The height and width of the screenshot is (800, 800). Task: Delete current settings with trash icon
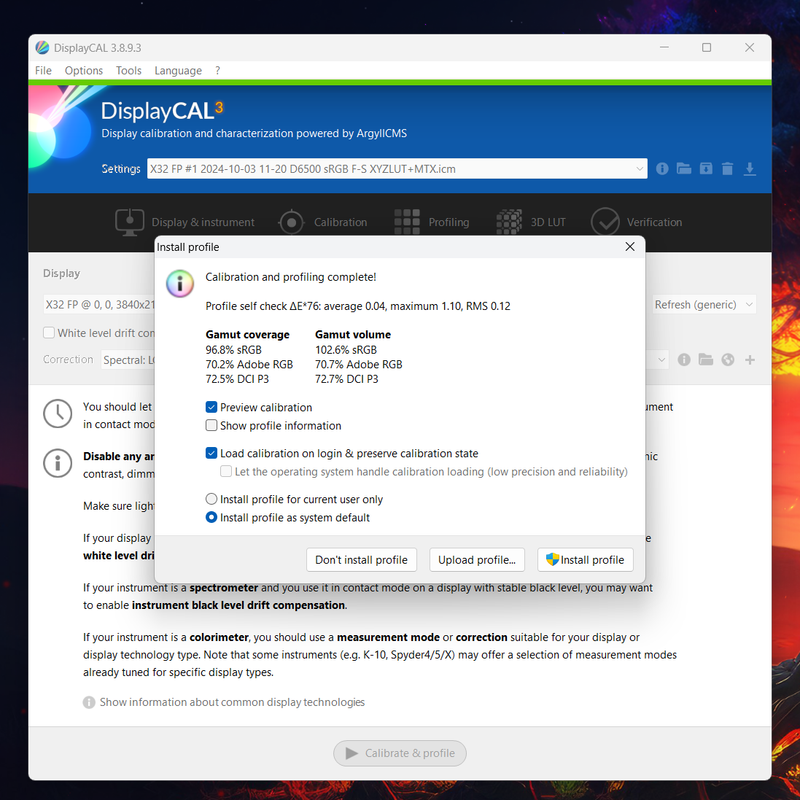(x=728, y=168)
